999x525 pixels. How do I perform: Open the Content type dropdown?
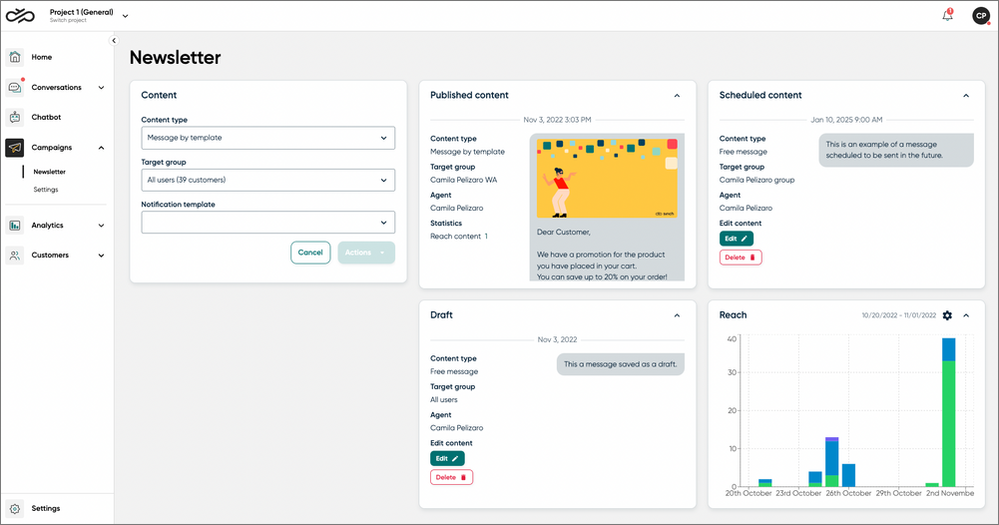pos(268,138)
